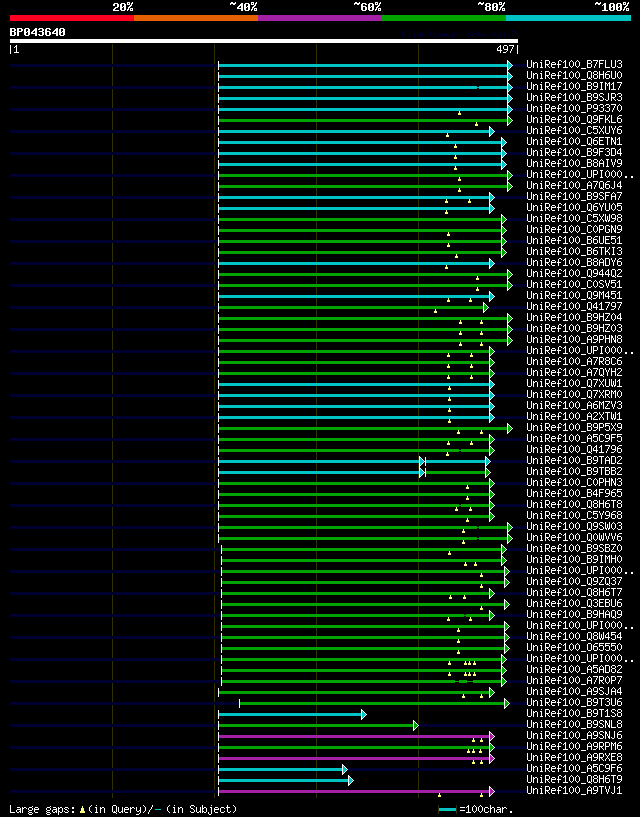The height and width of the screenshot is (817, 640).
Task: Select the UniRef100_B8AIV9 label
Action: 574,164
